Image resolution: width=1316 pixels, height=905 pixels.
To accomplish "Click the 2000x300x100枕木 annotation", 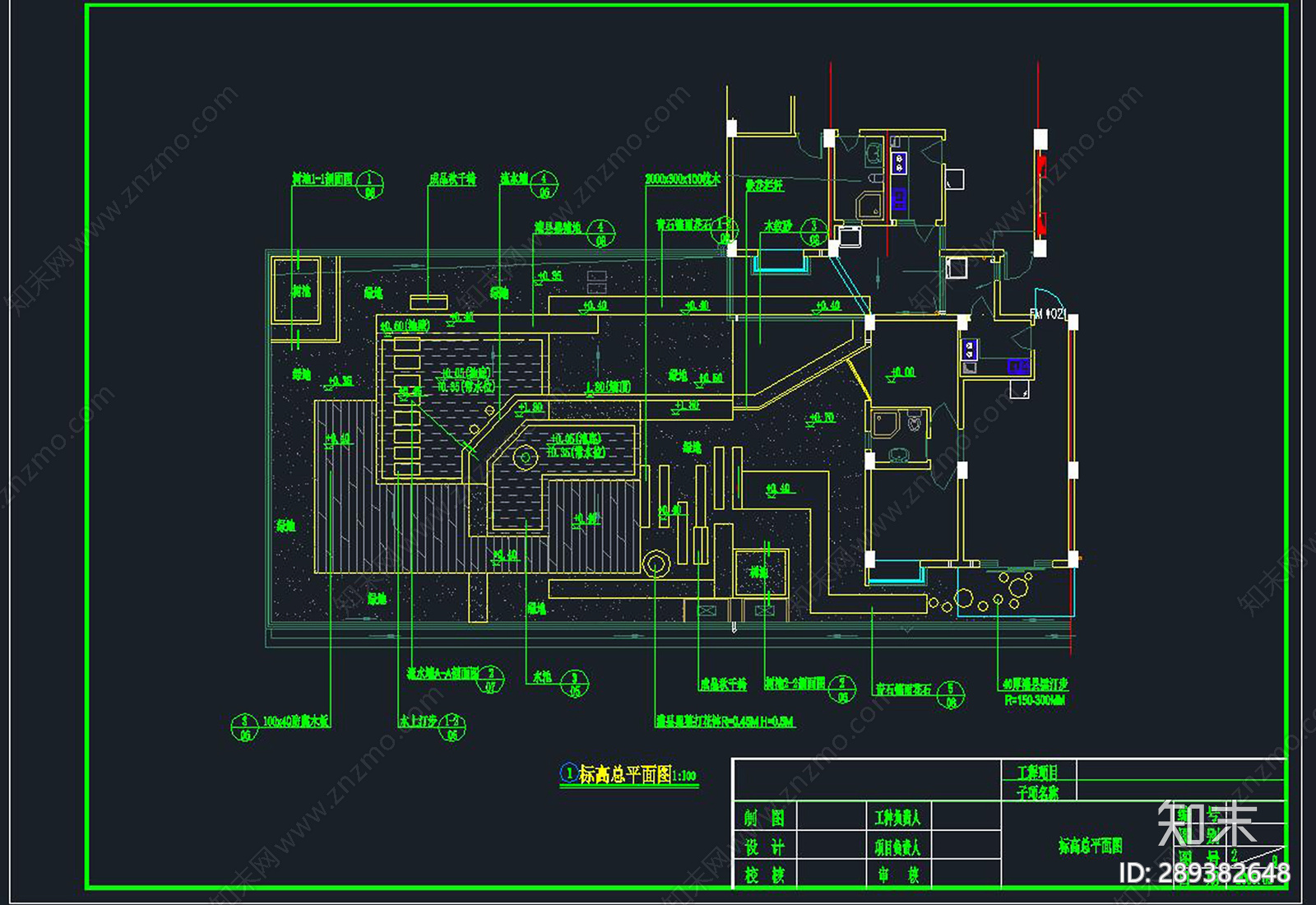I will (683, 179).
